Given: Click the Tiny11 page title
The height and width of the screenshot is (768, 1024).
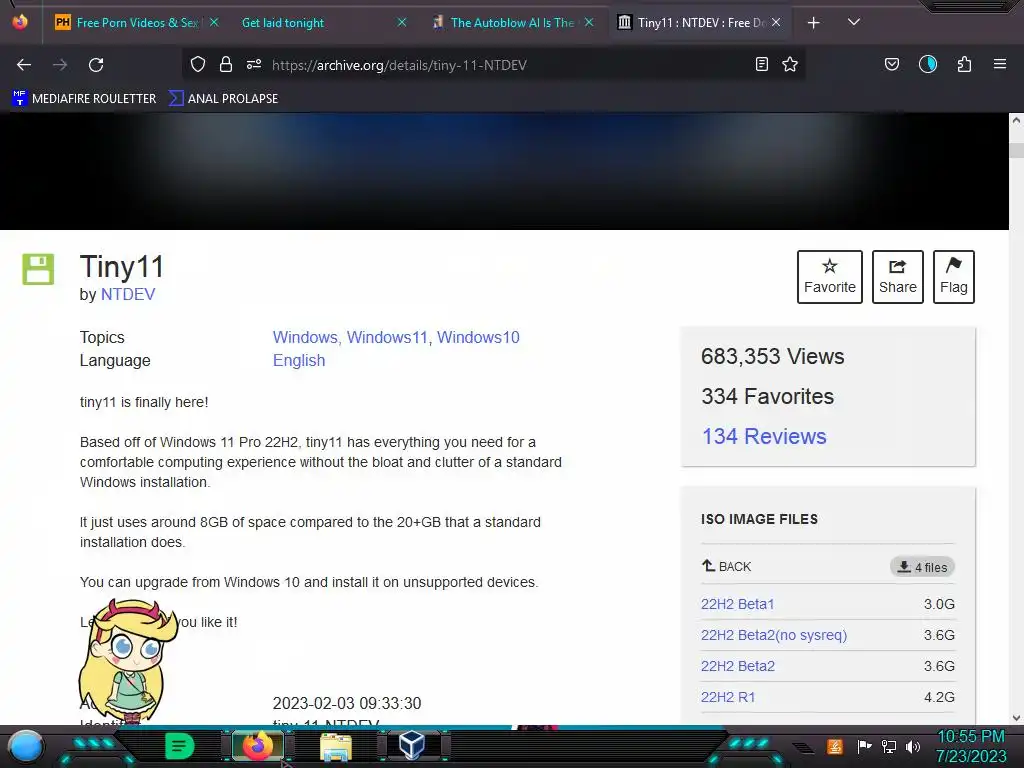Looking at the screenshot, I should coord(121,267).
